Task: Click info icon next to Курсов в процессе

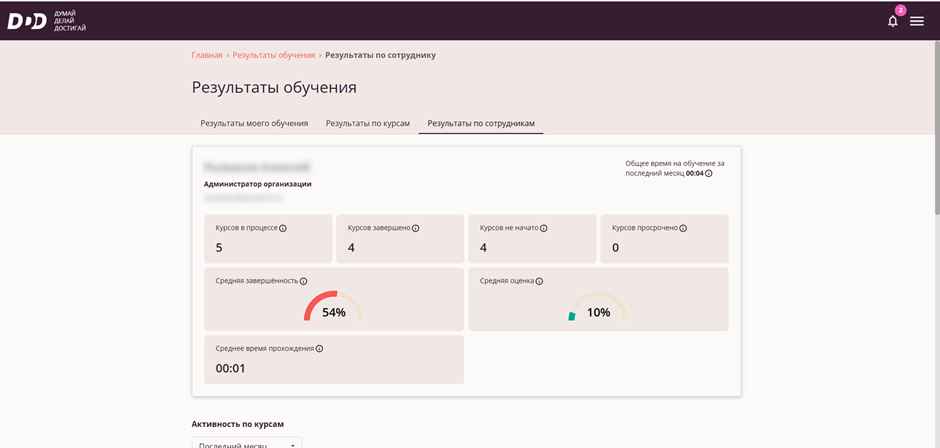Action: click(x=283, y=228)
